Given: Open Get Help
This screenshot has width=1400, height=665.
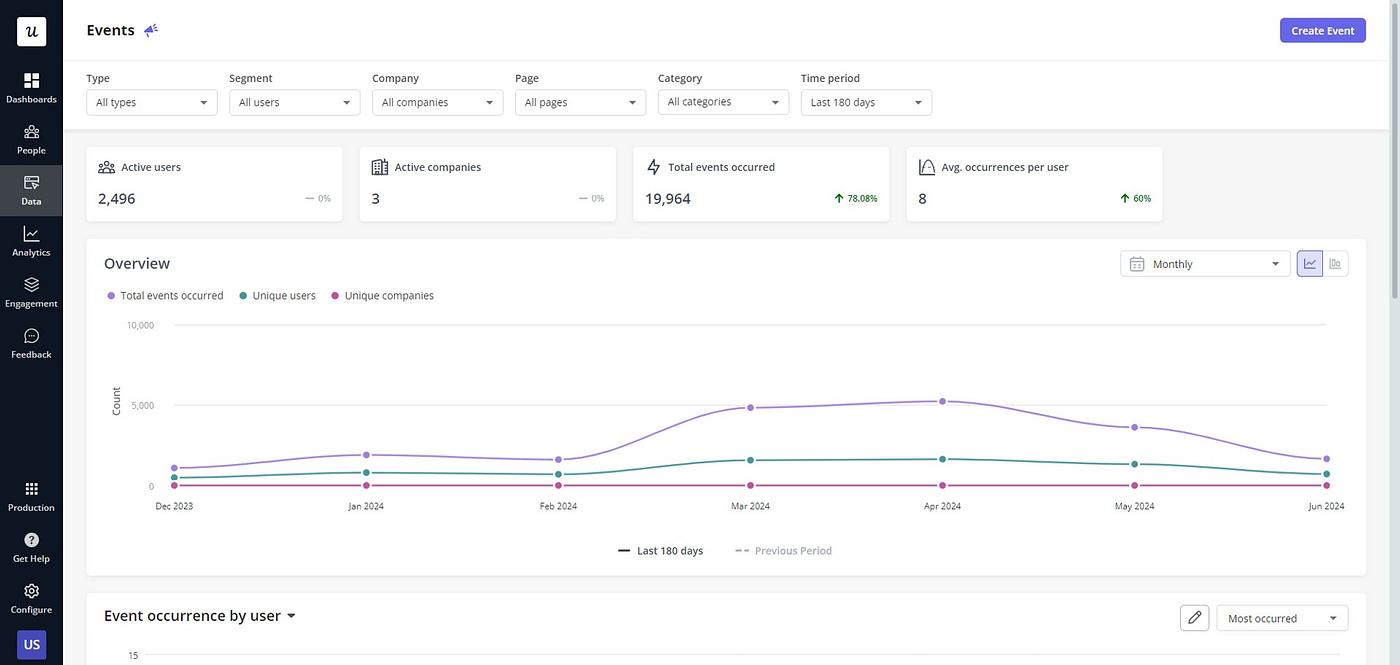Looking at the screenshot, I should [x=31, y=548].
